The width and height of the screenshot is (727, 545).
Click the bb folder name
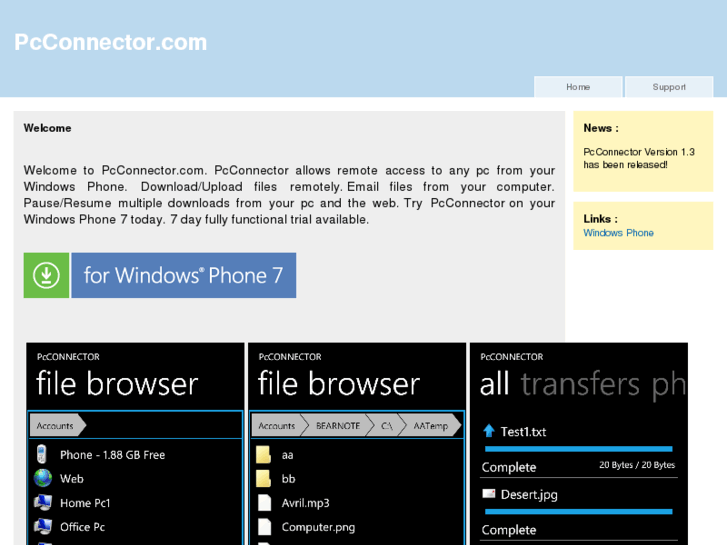tap(288, 479)
